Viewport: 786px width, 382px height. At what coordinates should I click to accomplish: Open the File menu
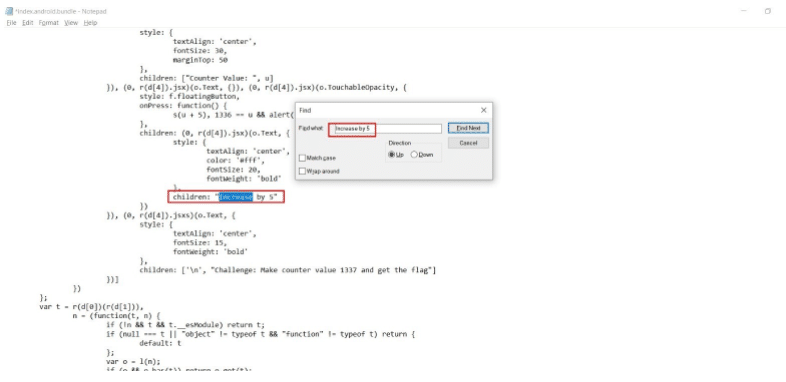point(11,23)
